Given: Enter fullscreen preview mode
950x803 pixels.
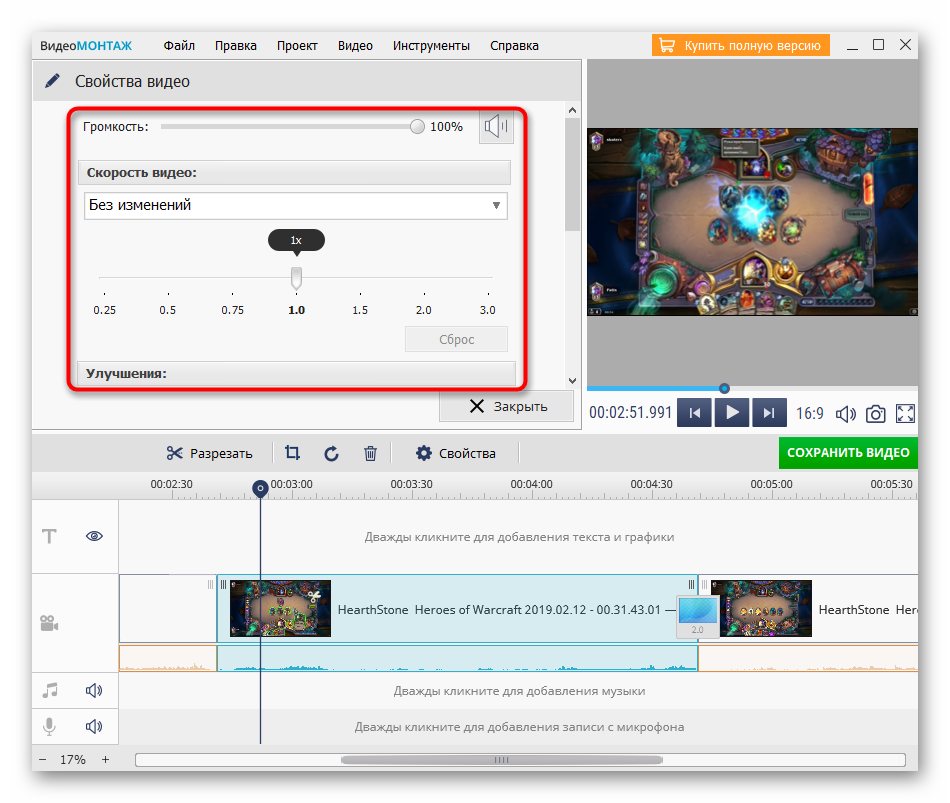Looking at the screenshot, I should (x=905, y=413).
